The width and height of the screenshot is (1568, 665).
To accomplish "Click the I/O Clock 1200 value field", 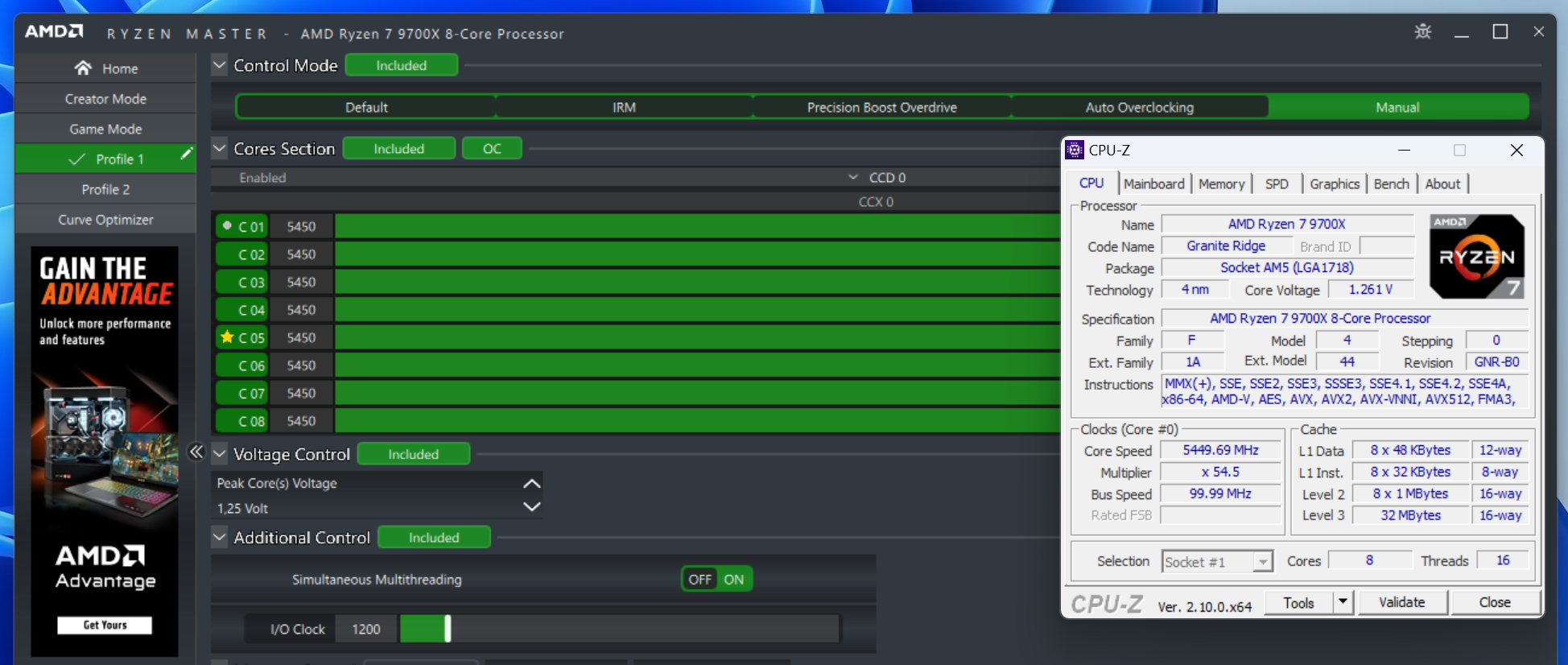I will pyautogui.click(x=366, y=629).
